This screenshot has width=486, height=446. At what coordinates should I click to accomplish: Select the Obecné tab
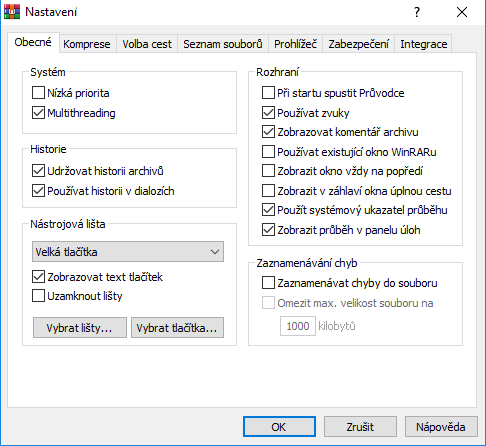coord(33,42)
